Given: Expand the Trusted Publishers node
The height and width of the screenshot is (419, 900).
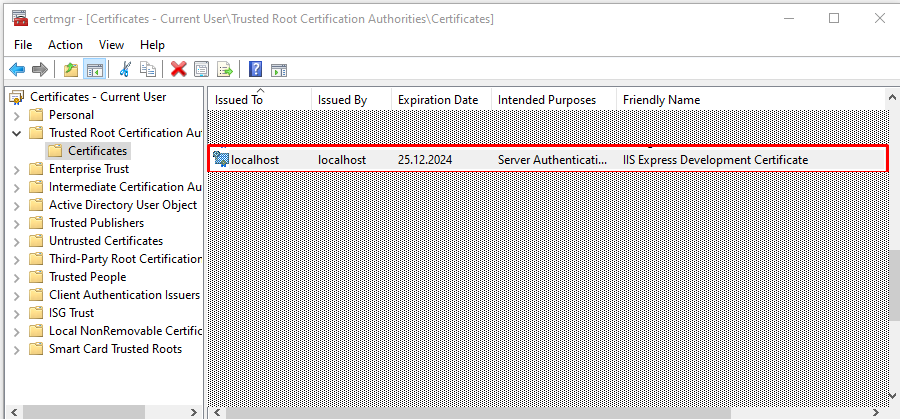Looking at the screenshot, I should 17,223.
